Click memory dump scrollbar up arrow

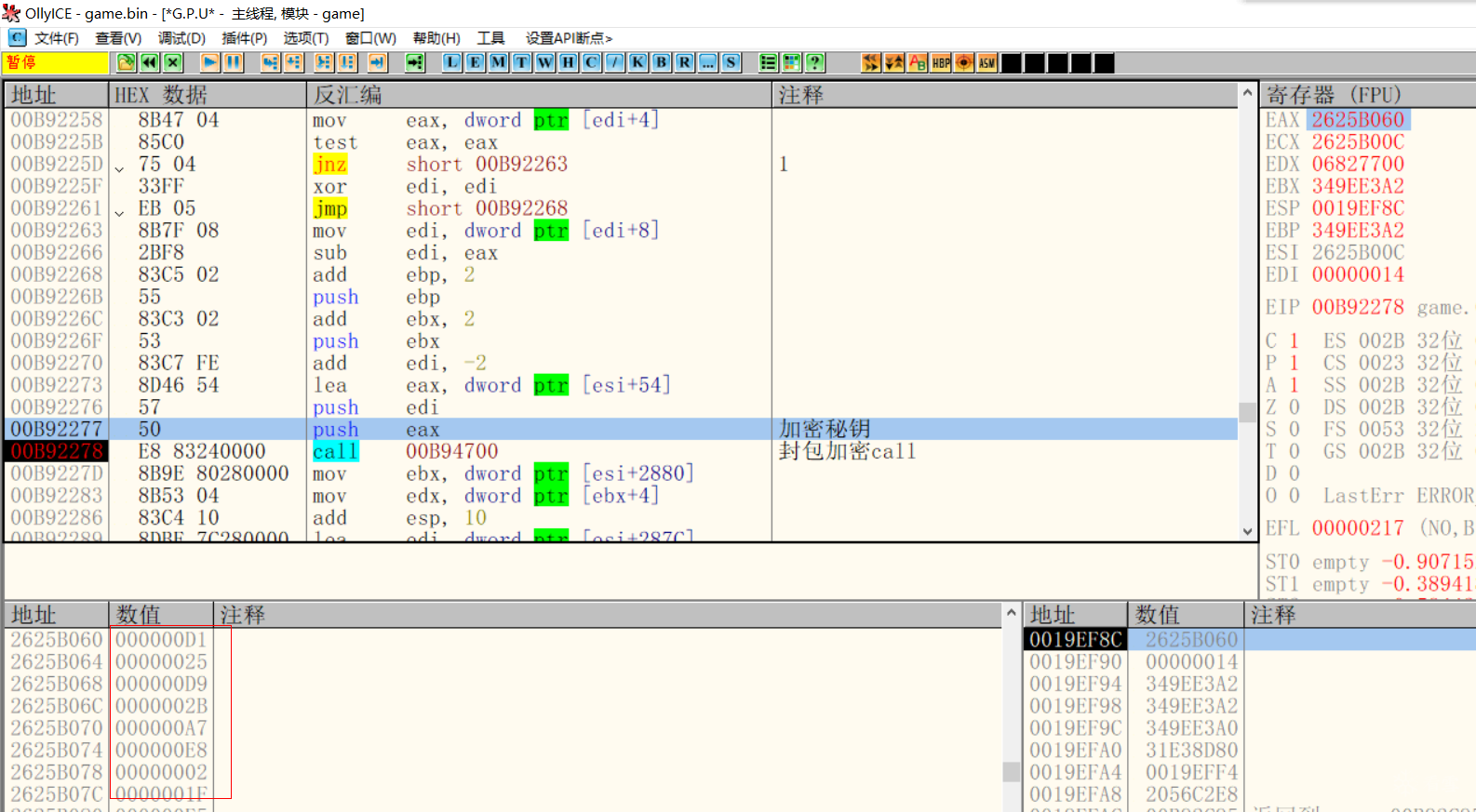[x=1012, y=612]
